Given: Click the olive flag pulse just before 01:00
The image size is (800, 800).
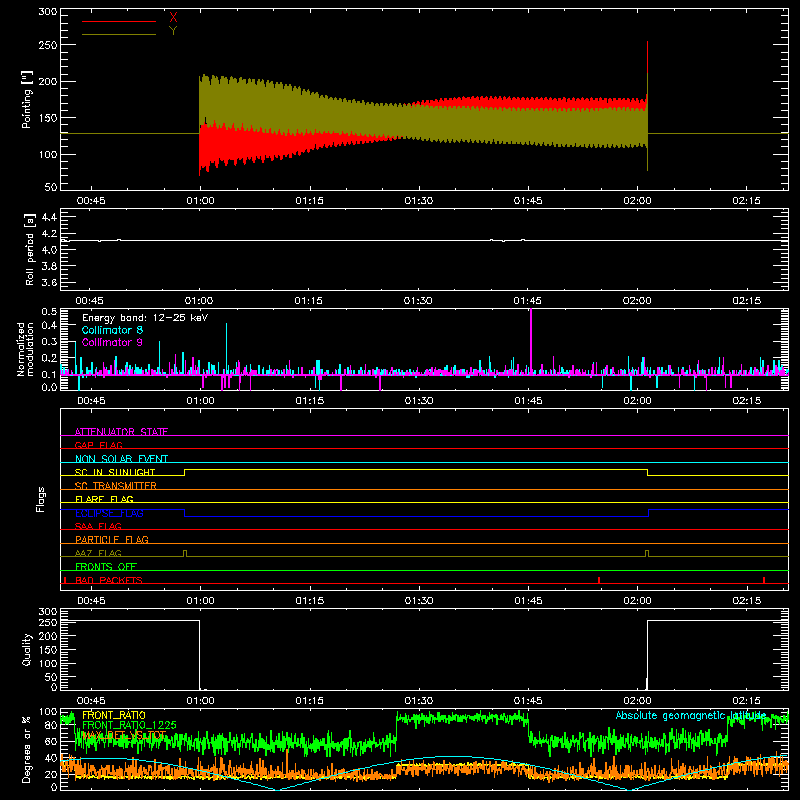Looking at the screenshot, I should point(185,554).
